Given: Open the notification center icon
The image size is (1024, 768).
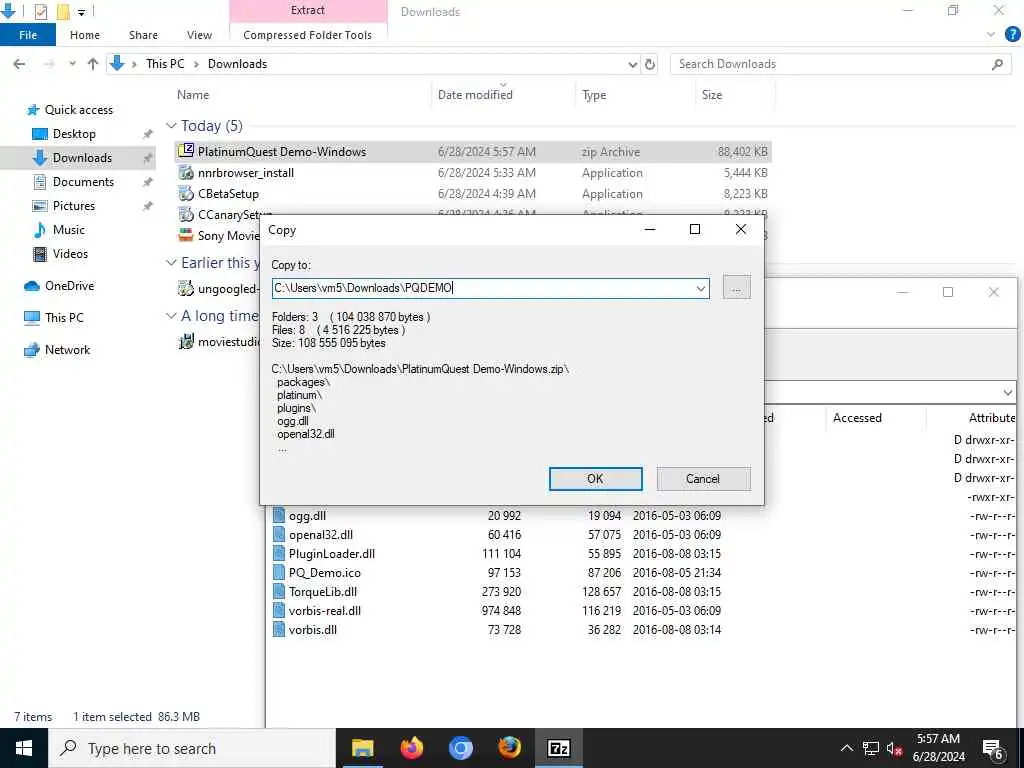Looking at the screenshot, I should pos(993,749).
